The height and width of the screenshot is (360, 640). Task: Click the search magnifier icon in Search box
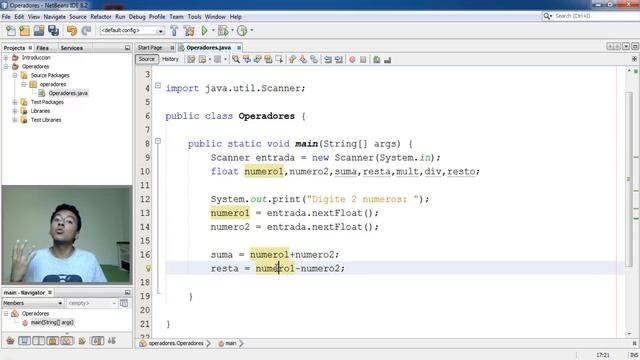pyautogui.click(x=547, y=16)
